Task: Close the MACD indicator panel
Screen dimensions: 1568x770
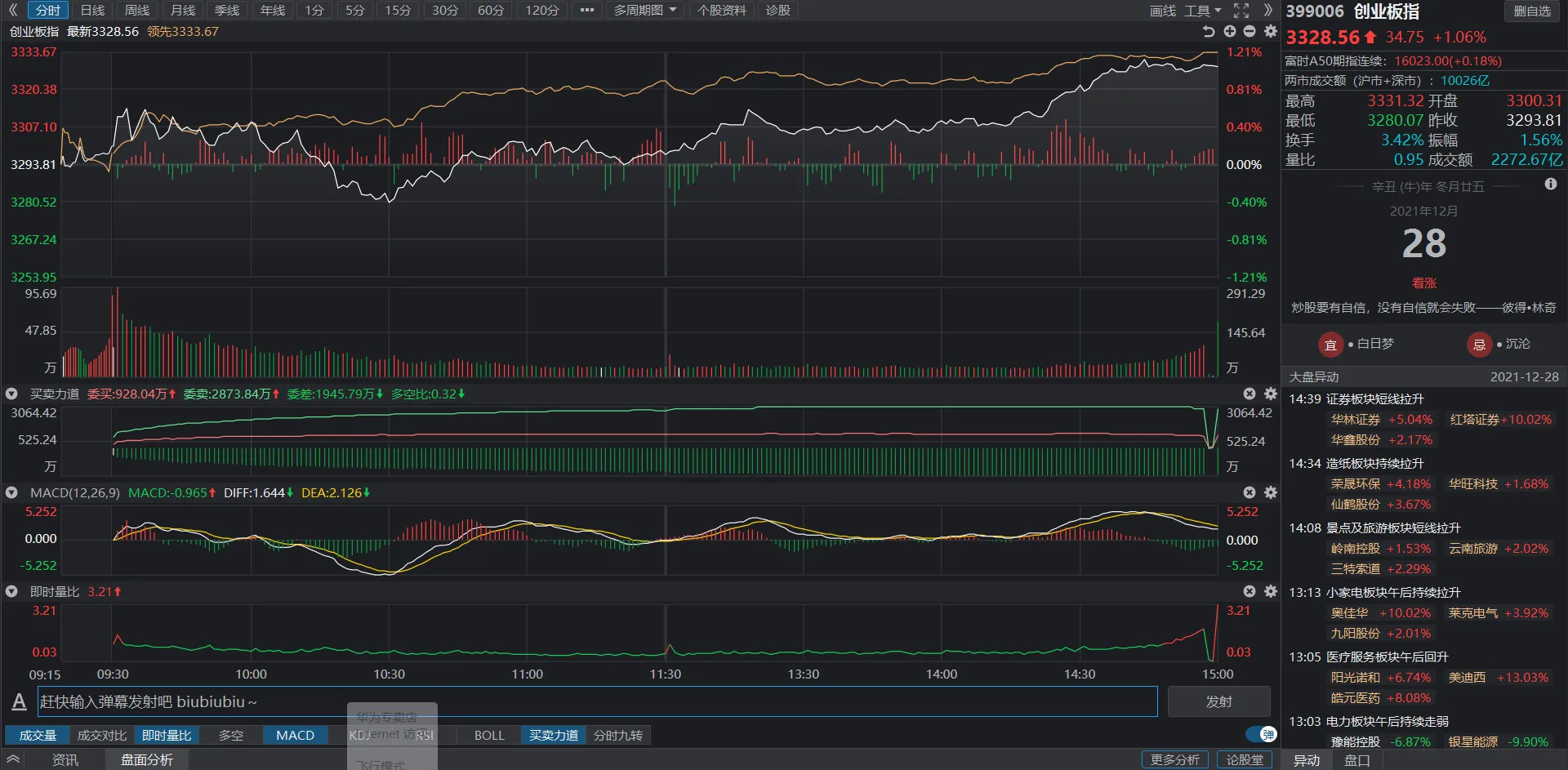Action: click(x=1249, y=492)
